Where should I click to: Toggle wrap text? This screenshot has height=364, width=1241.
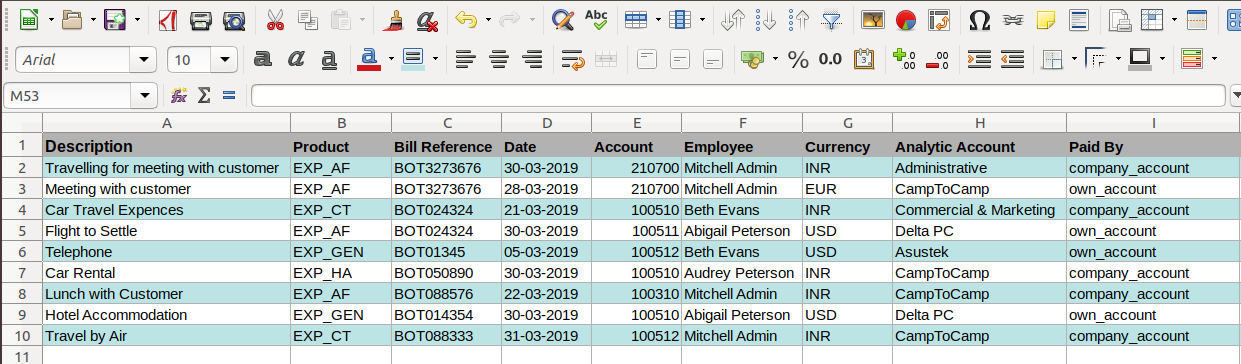[x=573, y=59]
